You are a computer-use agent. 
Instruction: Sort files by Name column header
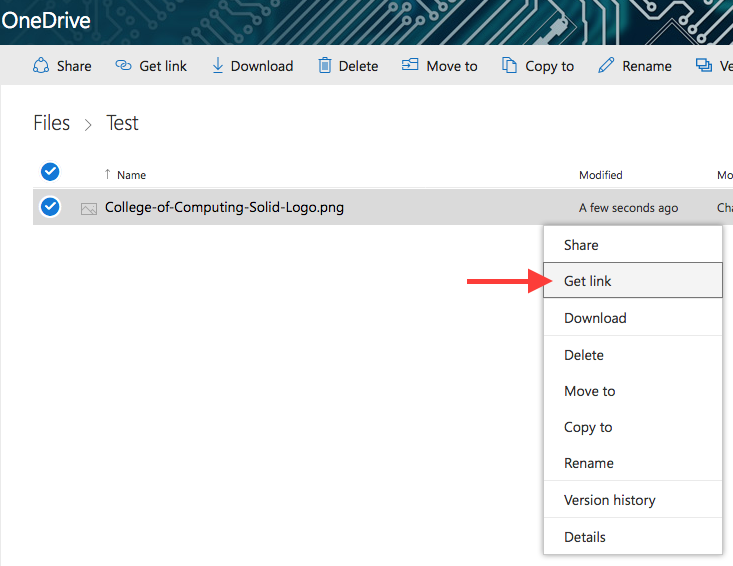coord(131,175)
